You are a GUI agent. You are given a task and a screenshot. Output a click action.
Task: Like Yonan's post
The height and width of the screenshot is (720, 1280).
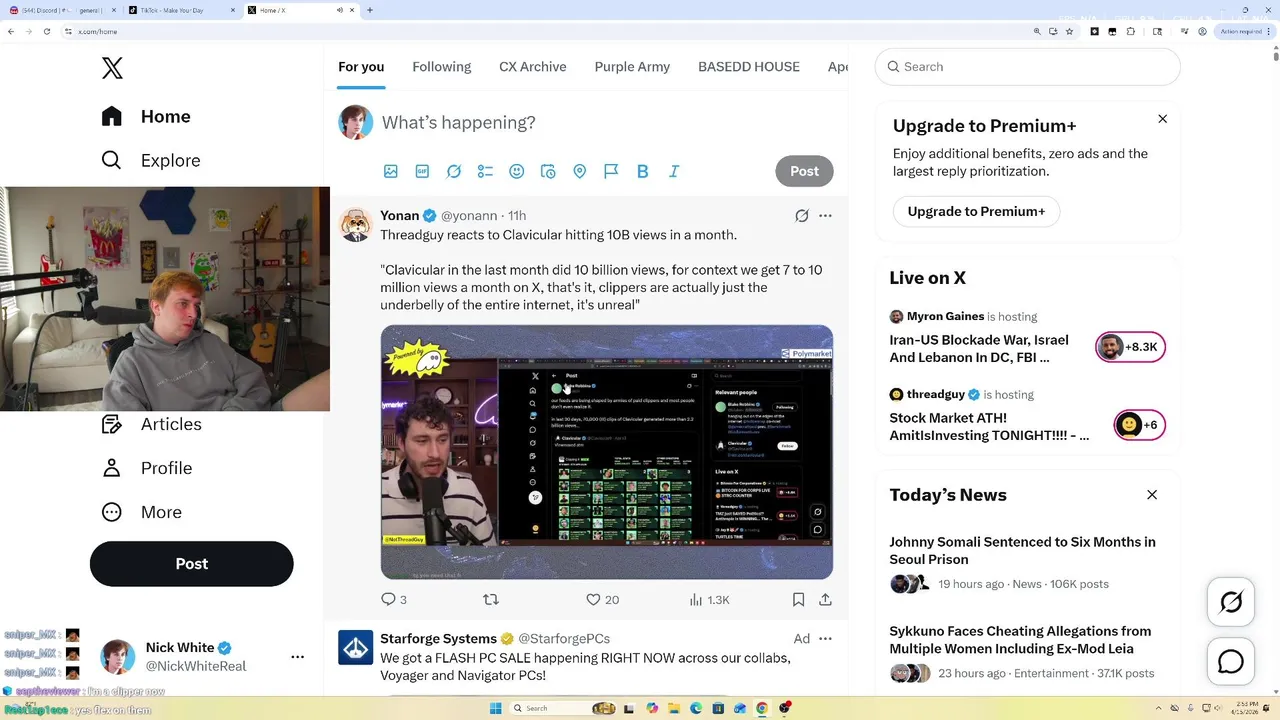click(593, 599)
